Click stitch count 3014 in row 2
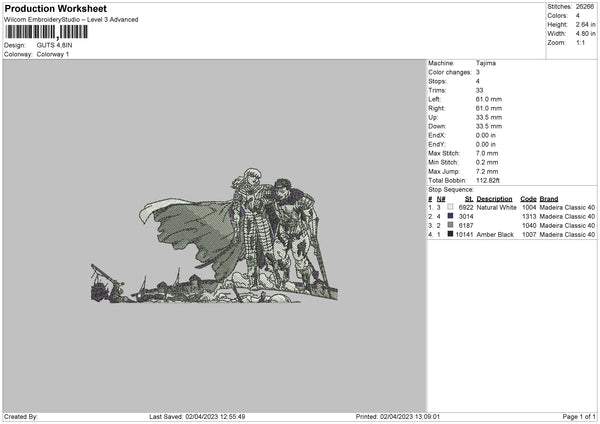Image resolution: width=600 pixels, height=424 pixels. point(466,217)
